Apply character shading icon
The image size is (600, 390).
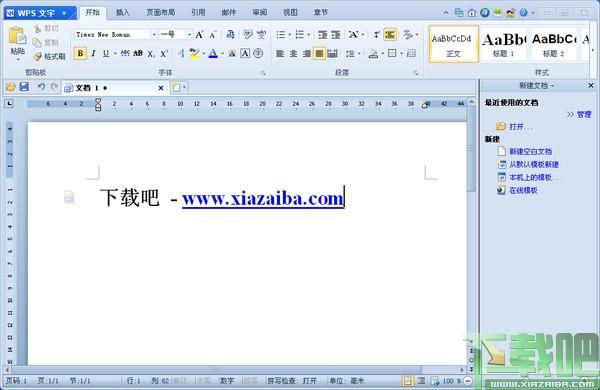click(232, 54)
